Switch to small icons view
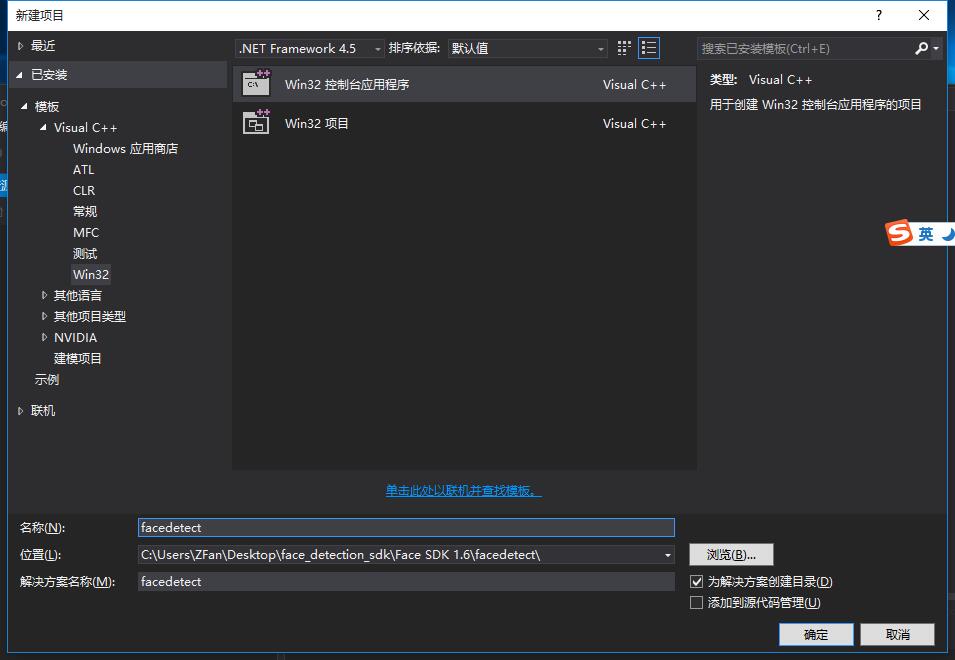The image size is (955, 660). tap(624, 48)
